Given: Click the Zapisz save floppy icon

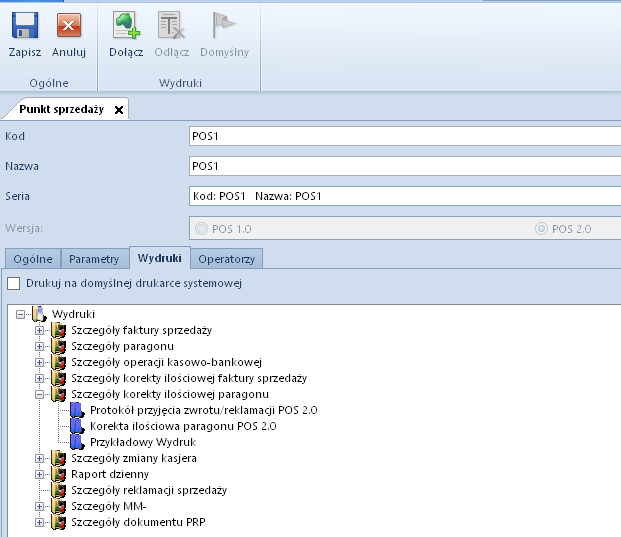Looking at the screenshot, I should [x=25, y=25].
